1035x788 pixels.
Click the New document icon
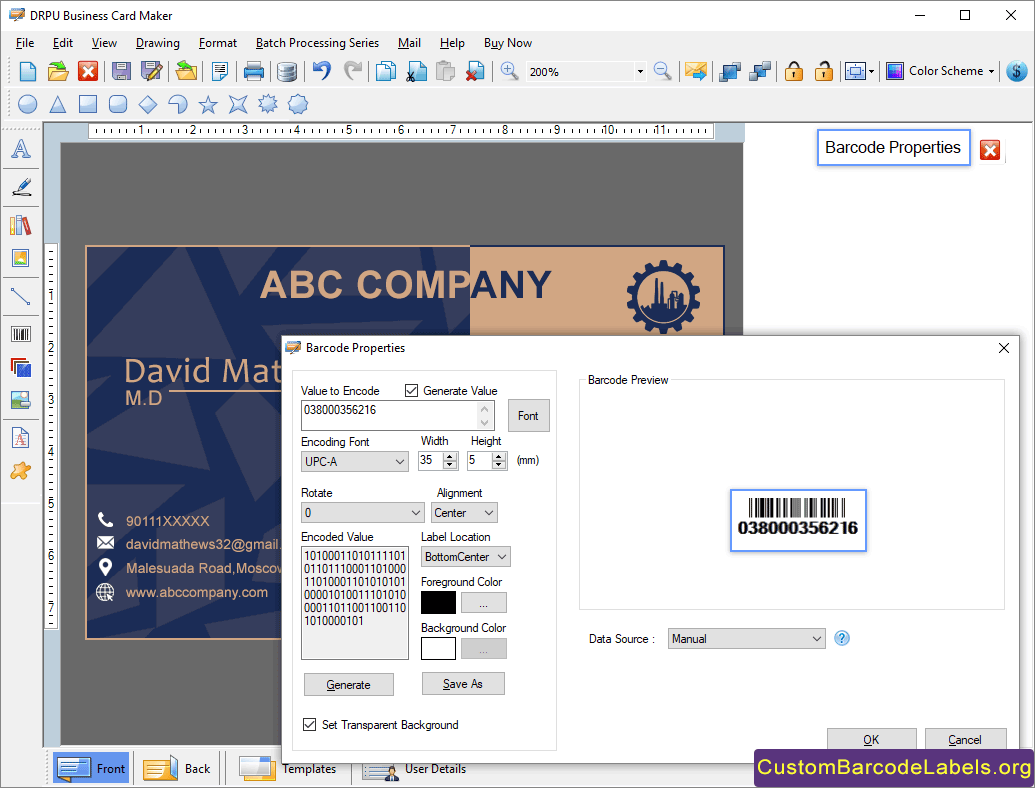pos(28,71)
